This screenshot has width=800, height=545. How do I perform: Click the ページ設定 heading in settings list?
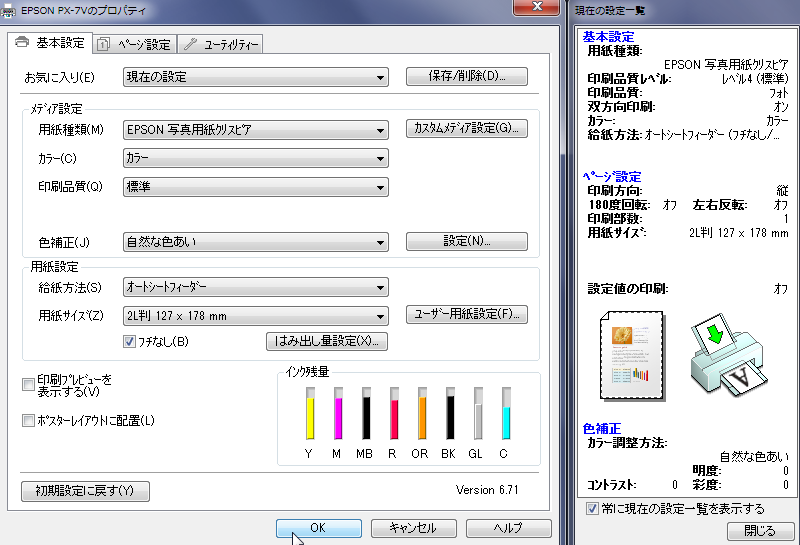click(612, 177)
